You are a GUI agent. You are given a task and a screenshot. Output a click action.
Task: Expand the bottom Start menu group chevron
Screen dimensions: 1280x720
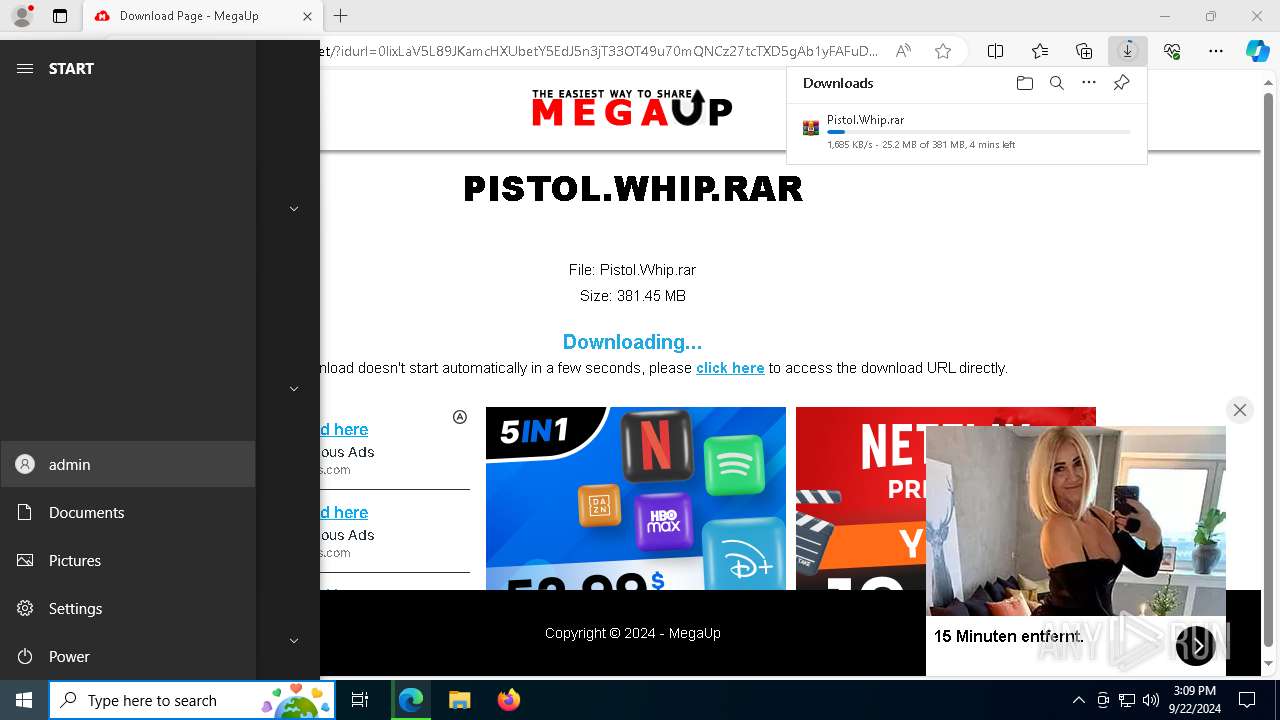click(x=294, y=641)
